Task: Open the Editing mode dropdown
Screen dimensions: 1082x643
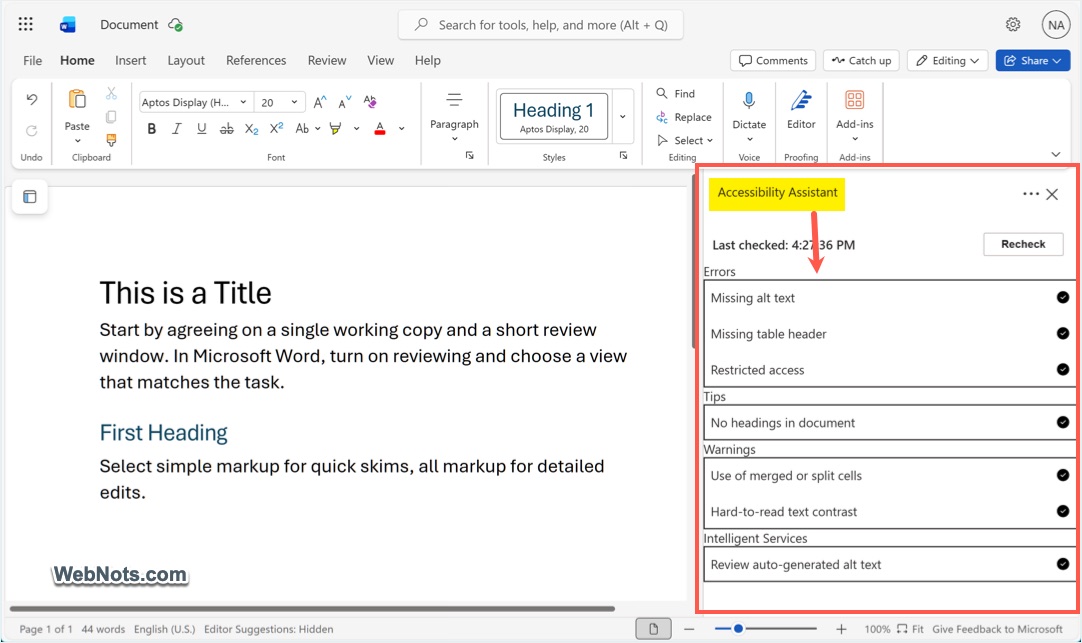Action: coord(947,61)
